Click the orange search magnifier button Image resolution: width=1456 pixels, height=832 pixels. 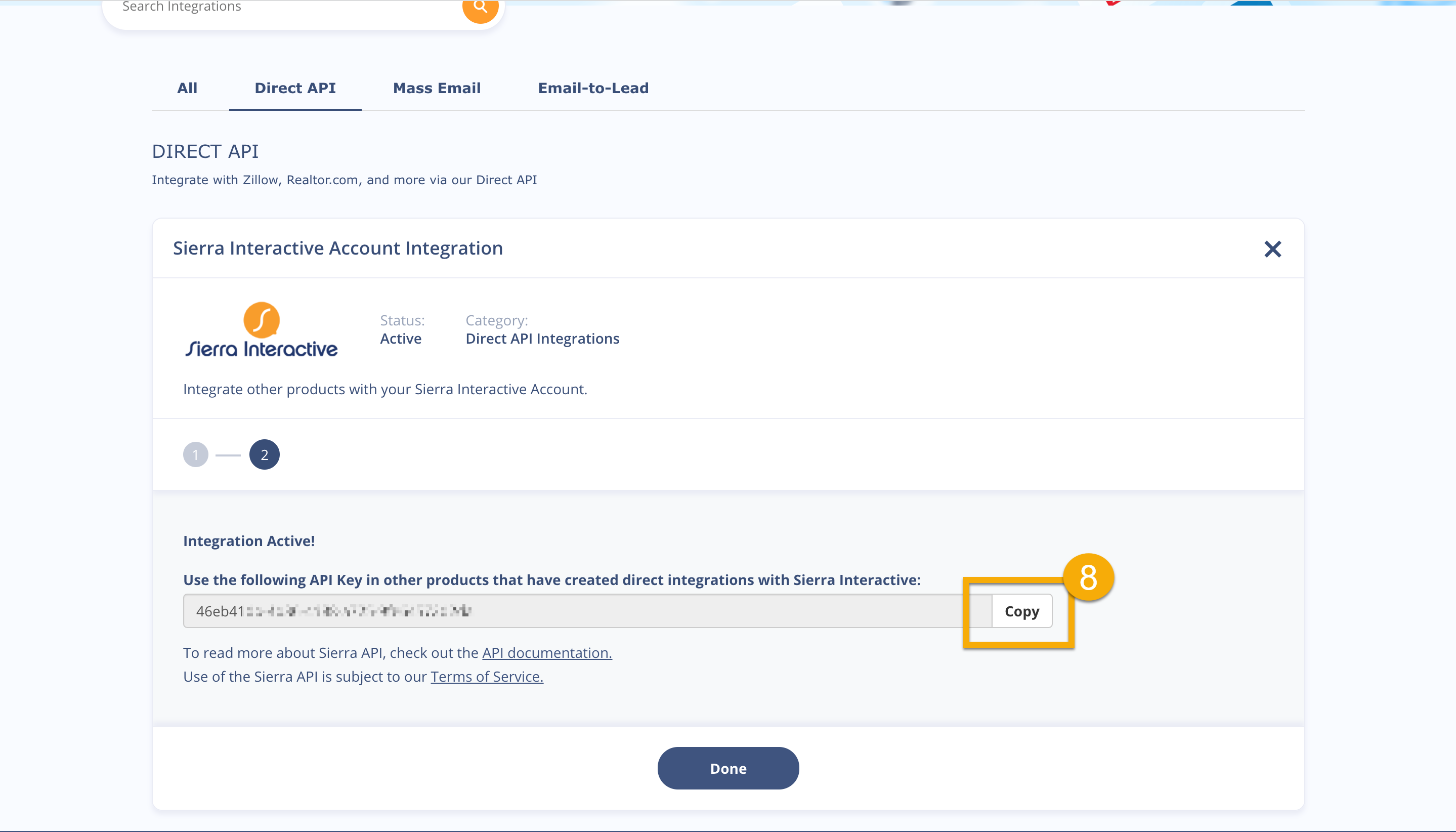coord(481,7)
